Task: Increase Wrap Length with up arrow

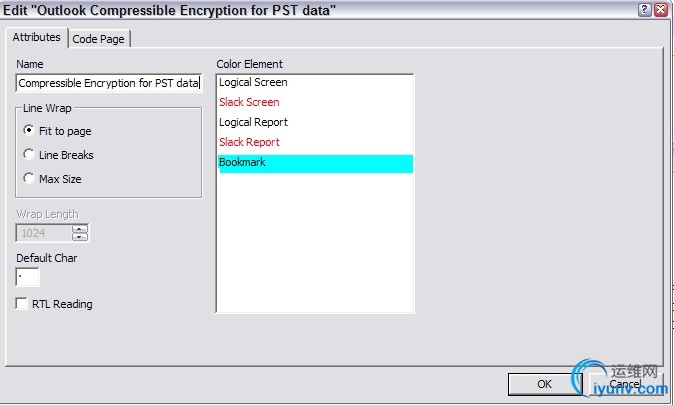Action: (x=81, y=229)
